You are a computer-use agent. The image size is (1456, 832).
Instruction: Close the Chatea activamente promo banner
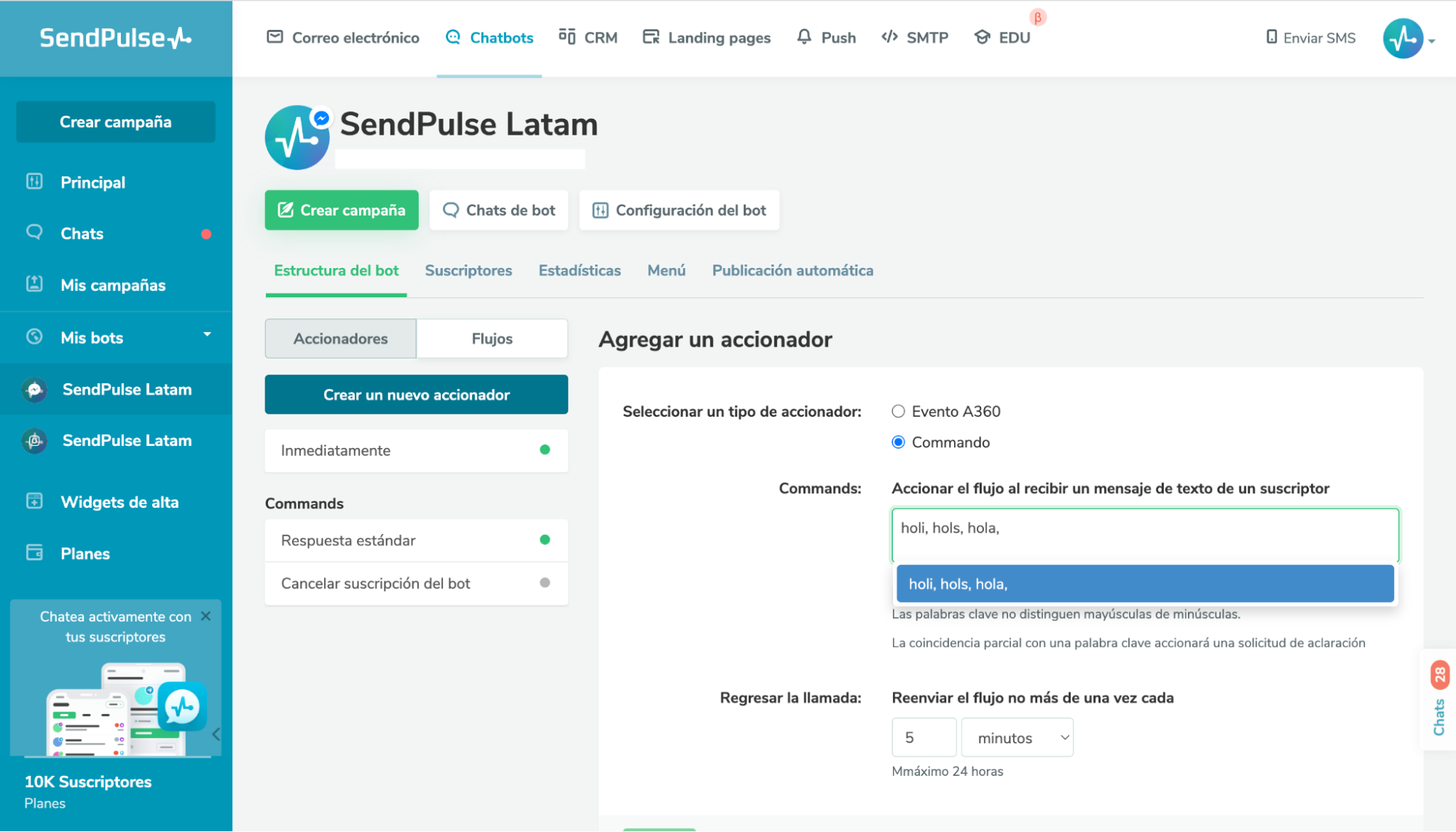206,616
